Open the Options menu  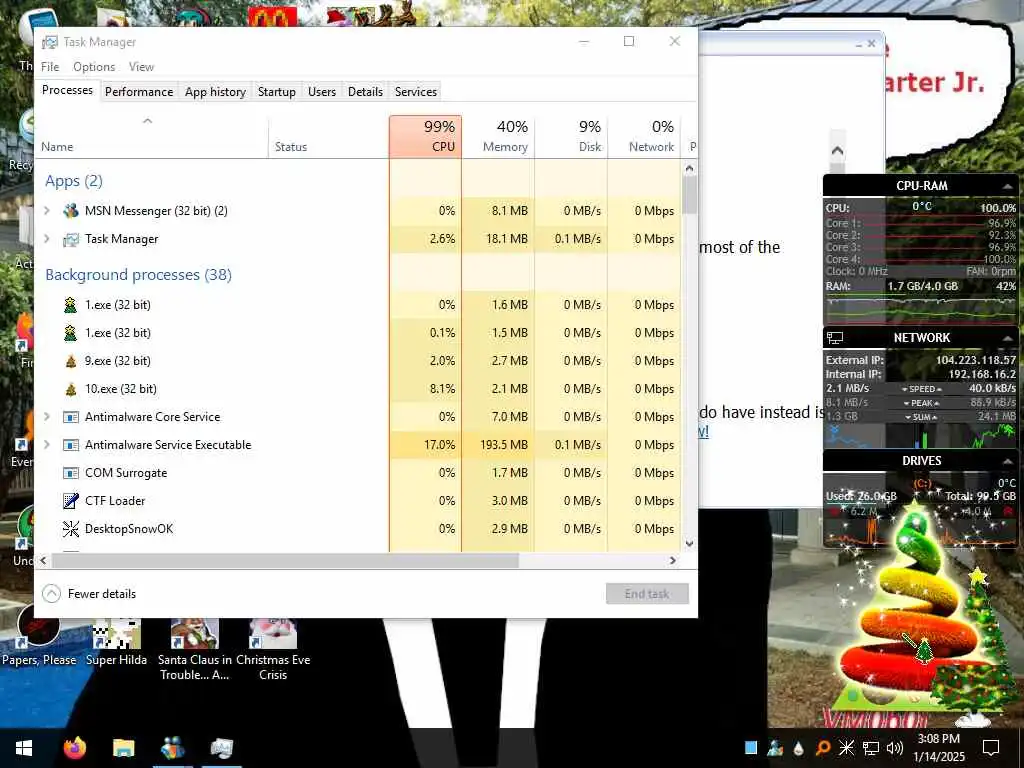pyautogui.click(x=94, y=67)
